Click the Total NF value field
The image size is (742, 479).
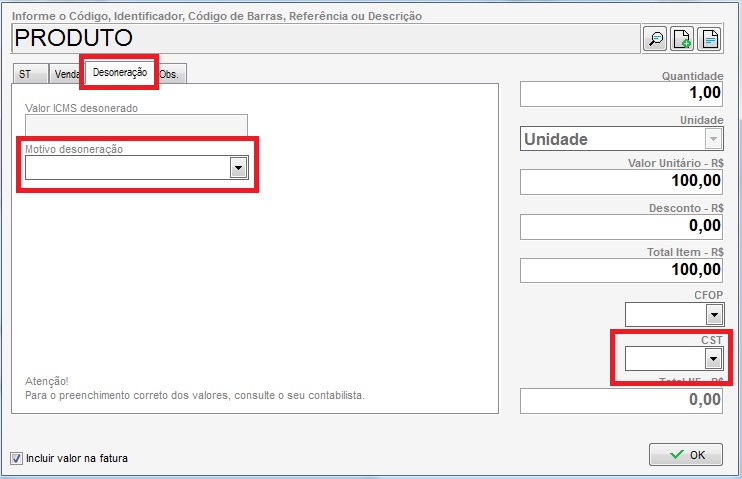tap(621, 400)
